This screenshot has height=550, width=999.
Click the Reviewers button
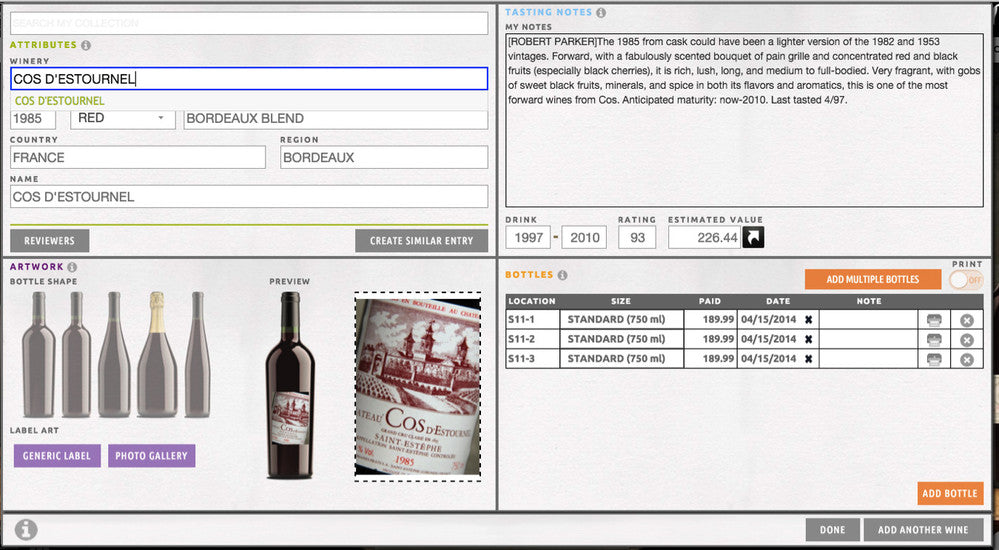tap(49, 241)
